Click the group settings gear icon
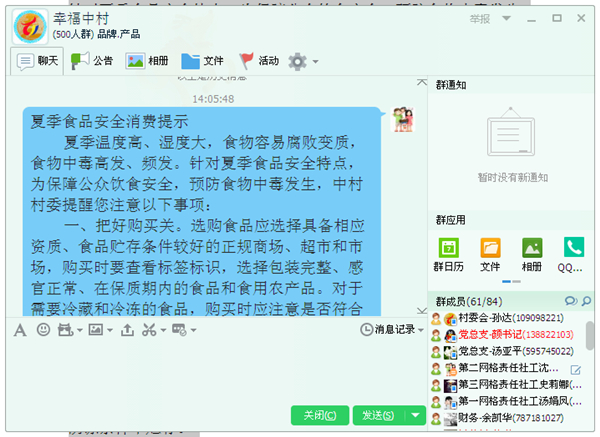The width and height of the screenshot is (600, 437). point(297,61)
